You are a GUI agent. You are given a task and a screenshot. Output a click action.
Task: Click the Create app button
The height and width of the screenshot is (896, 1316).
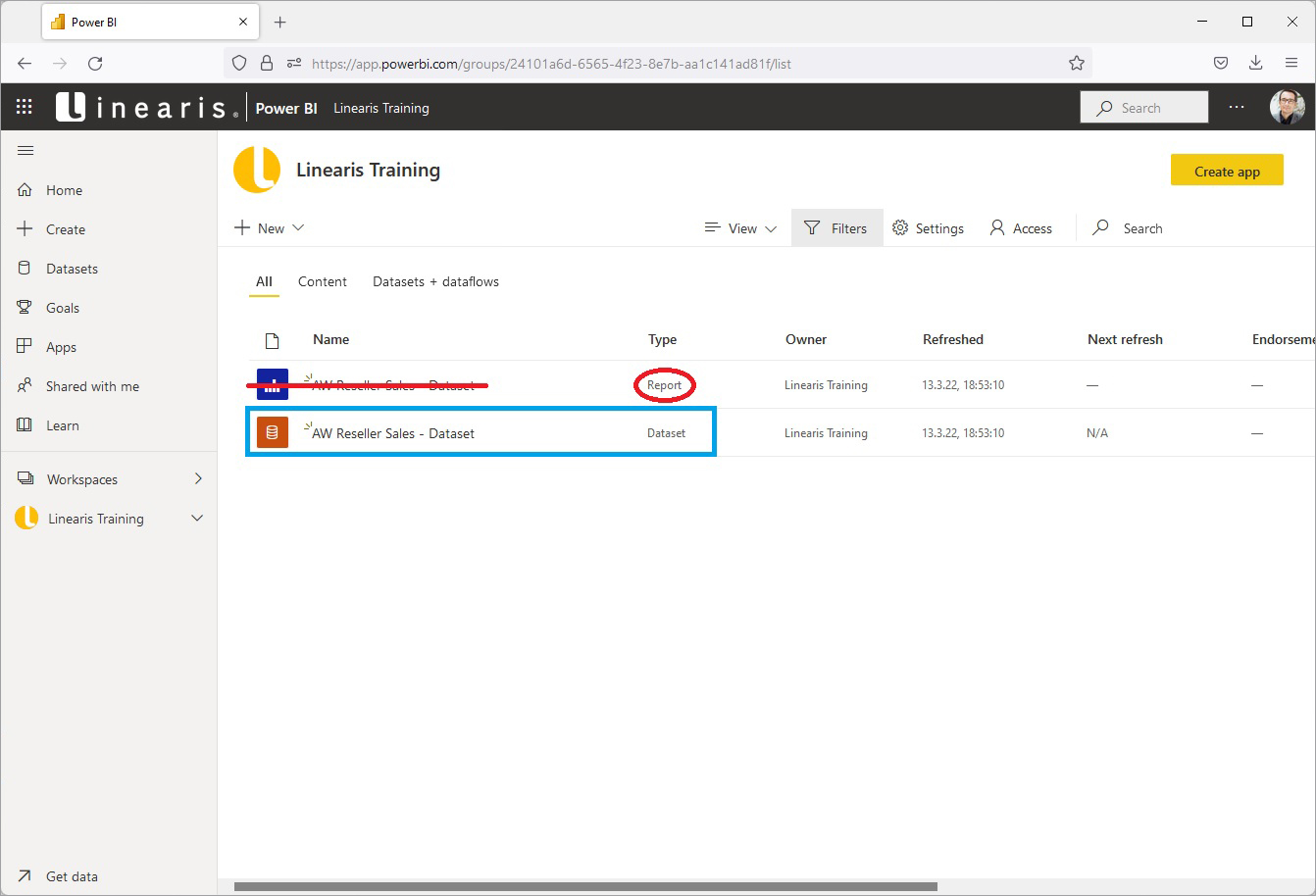[x=1227, y=170]
